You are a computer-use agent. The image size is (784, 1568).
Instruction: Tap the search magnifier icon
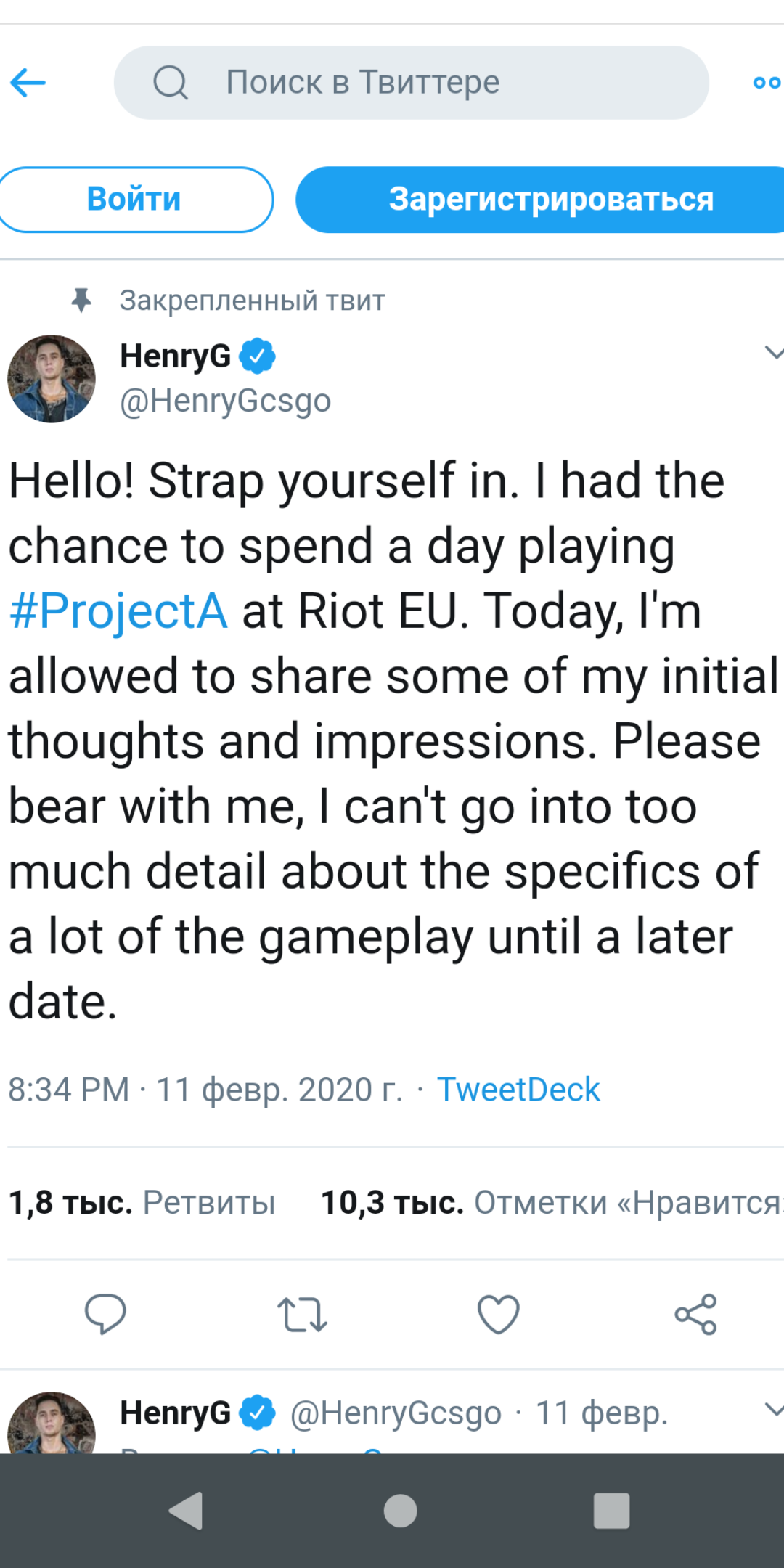coord(171,82)
